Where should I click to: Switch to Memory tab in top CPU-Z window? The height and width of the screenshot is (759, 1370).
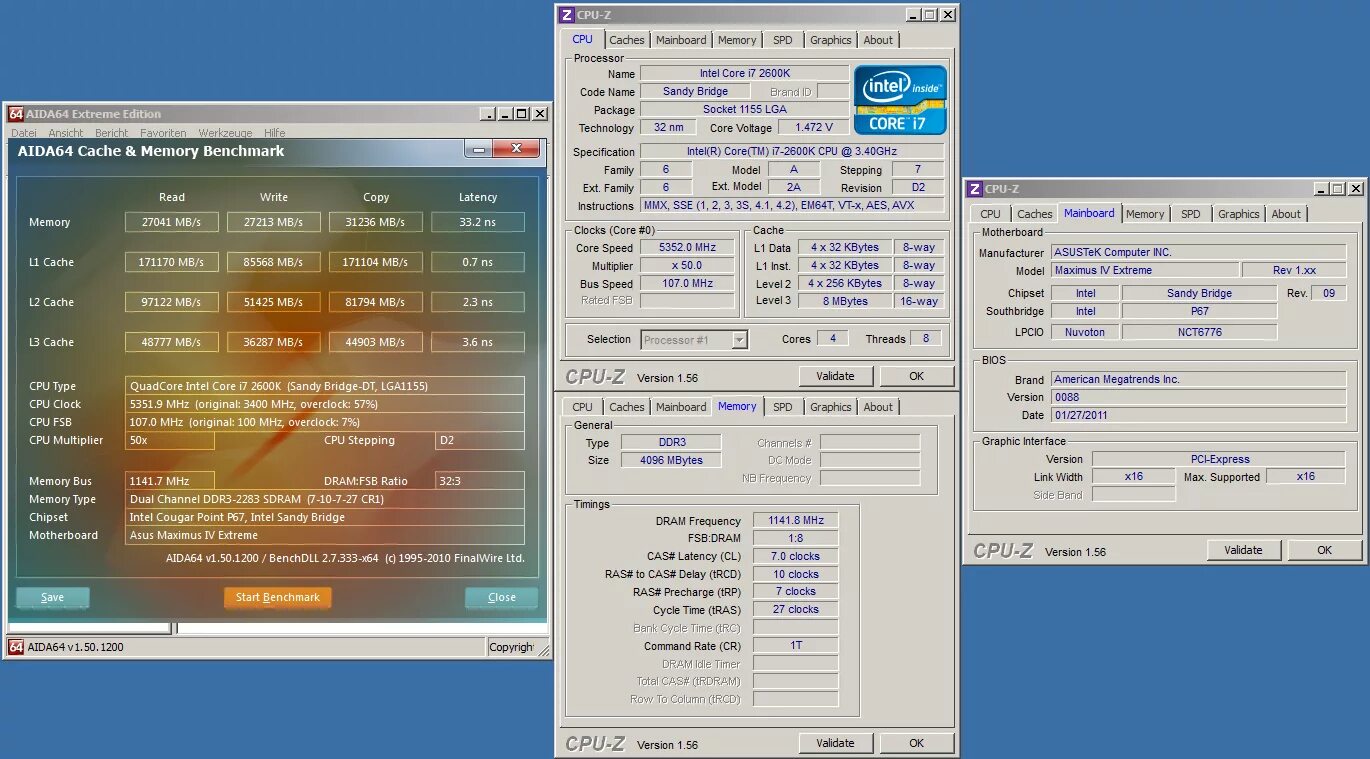(737, 40)
